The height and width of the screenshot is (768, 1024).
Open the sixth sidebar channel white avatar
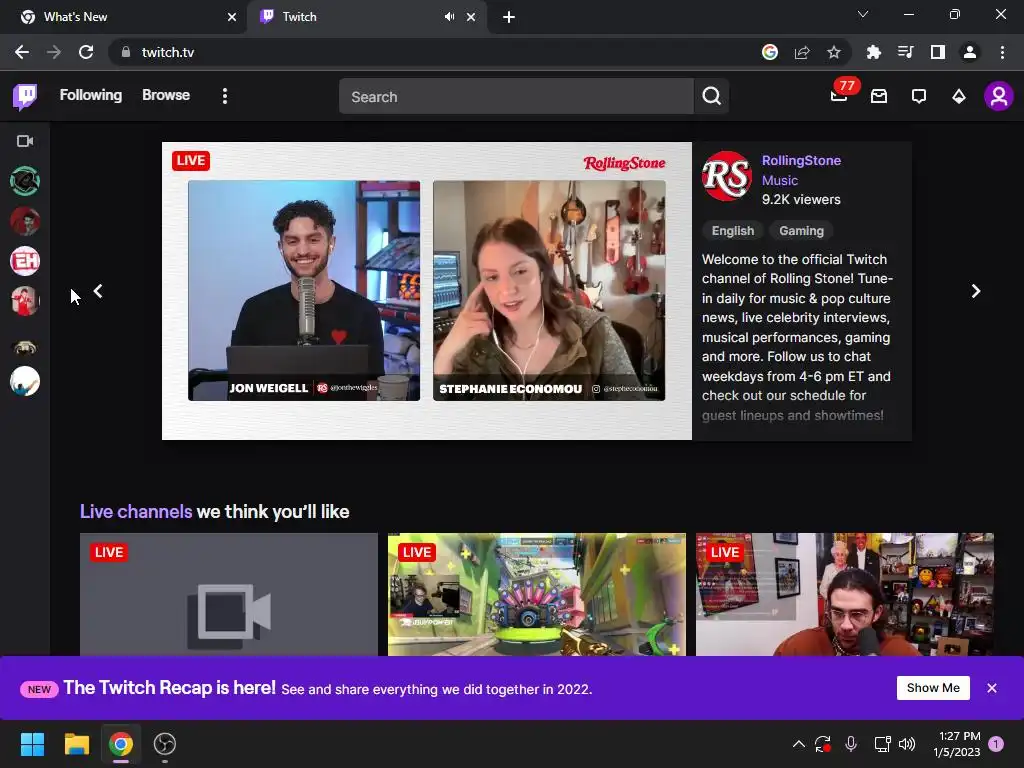(x=25, y=381)
